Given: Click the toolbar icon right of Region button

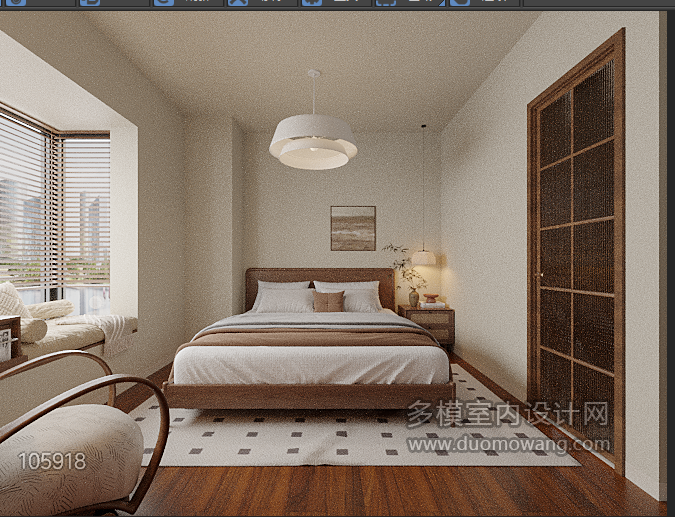Looking at the screenshot, I should pyautogui.click(x=460, y=2).
